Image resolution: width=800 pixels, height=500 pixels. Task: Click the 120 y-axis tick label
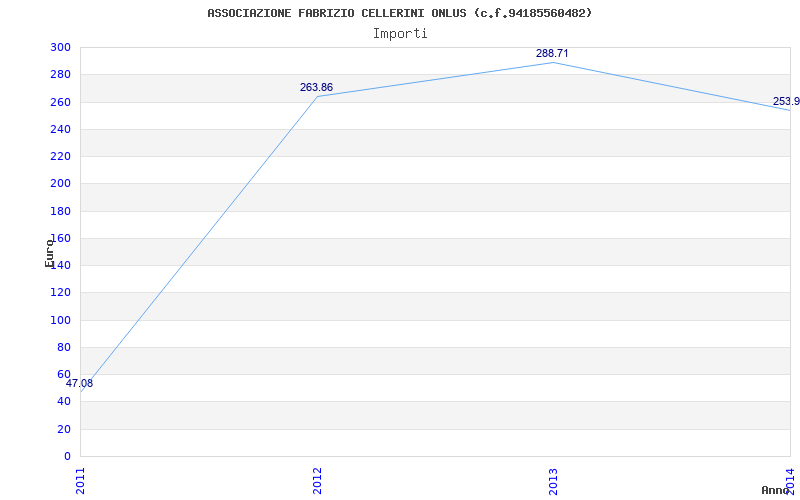click(x=60, y=293)
